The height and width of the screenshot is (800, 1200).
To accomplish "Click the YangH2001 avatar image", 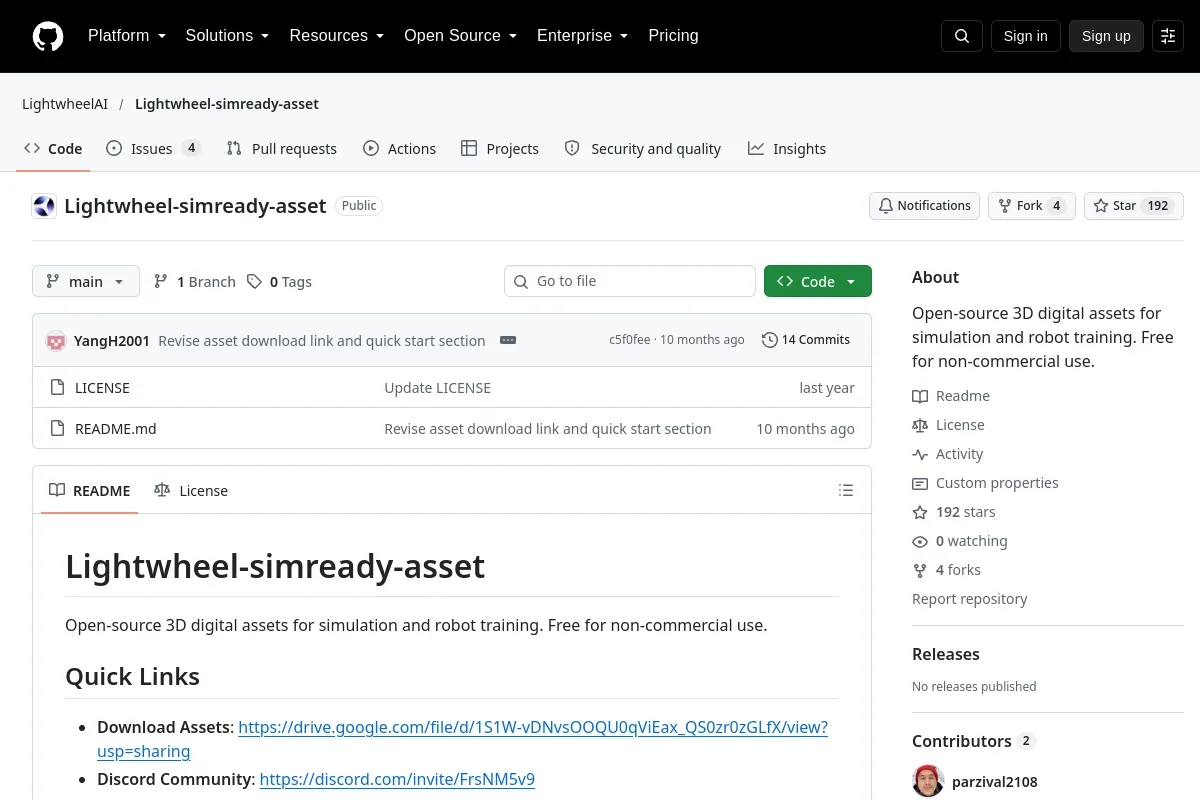I will click(x=56, y=341).
